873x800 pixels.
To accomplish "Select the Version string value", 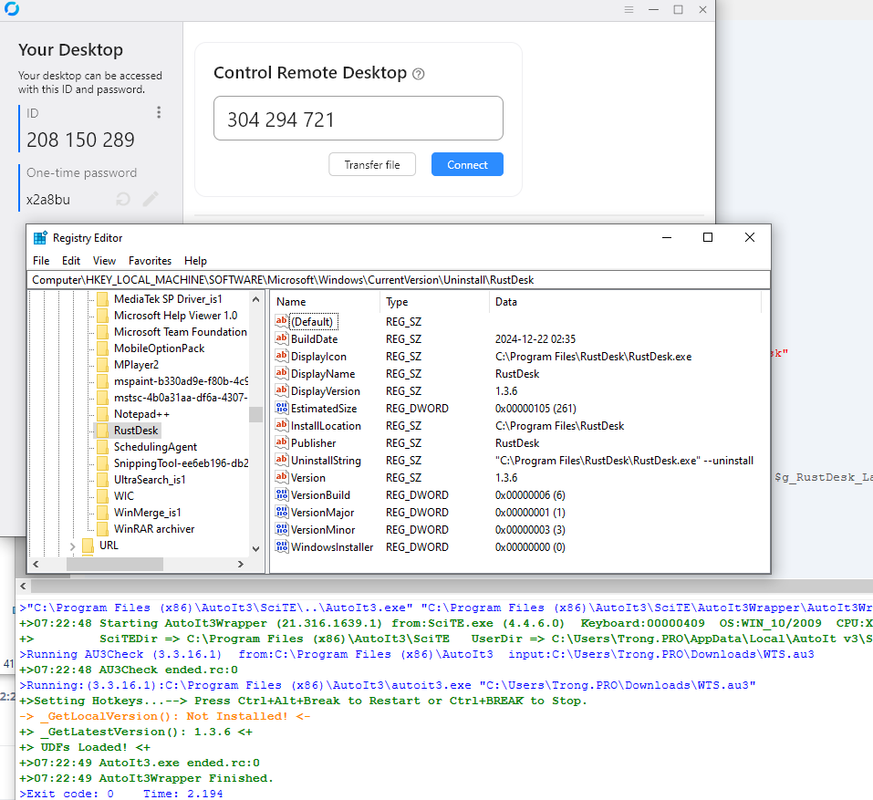I will coord(308,478).
